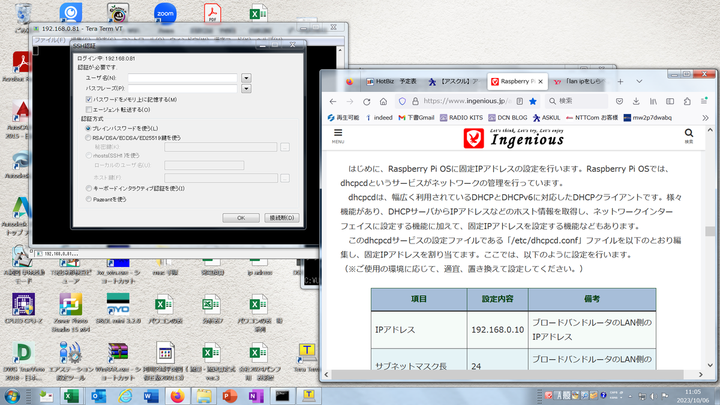Click the Firefox horizontal scrollbar right arrow
Image resolution: width=720 pixels, height=405 pixels.
click(701, 375)
